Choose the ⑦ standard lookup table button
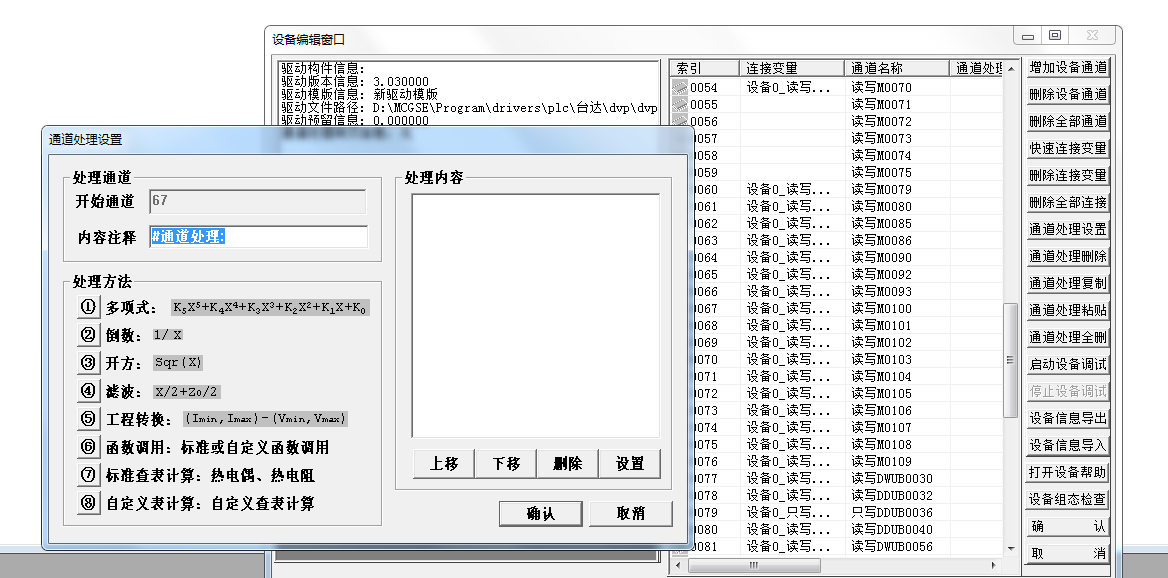This screenshot has height=578, width=1168. [89, 475]
